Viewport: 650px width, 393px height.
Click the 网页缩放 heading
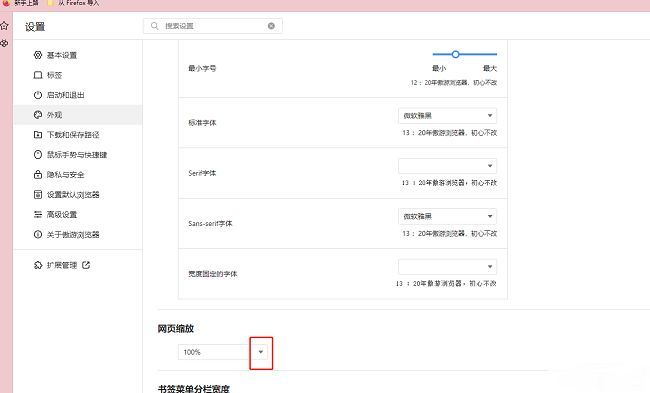176,328
